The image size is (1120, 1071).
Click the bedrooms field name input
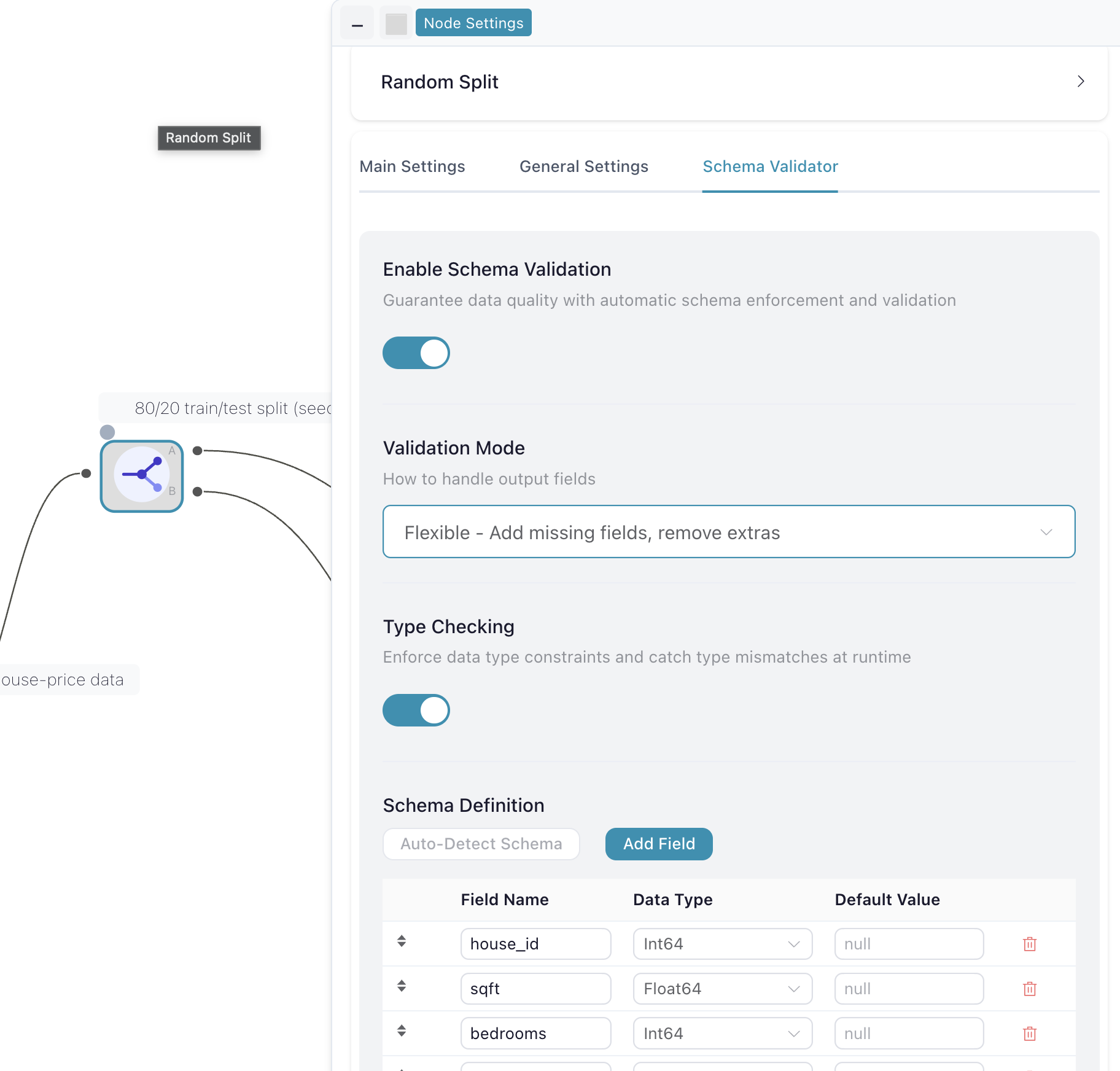535,1034
